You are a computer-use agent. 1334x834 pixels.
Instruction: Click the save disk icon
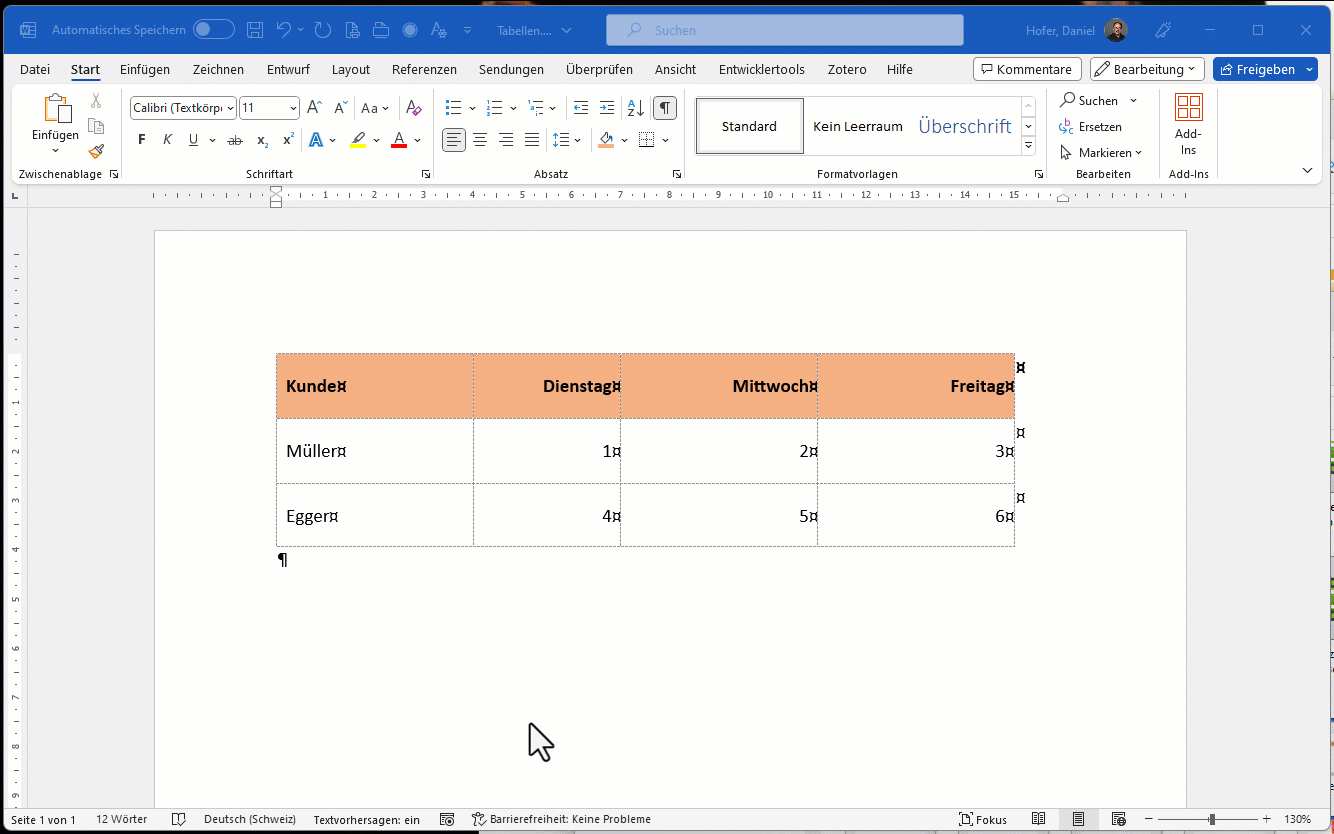[255, 30]
